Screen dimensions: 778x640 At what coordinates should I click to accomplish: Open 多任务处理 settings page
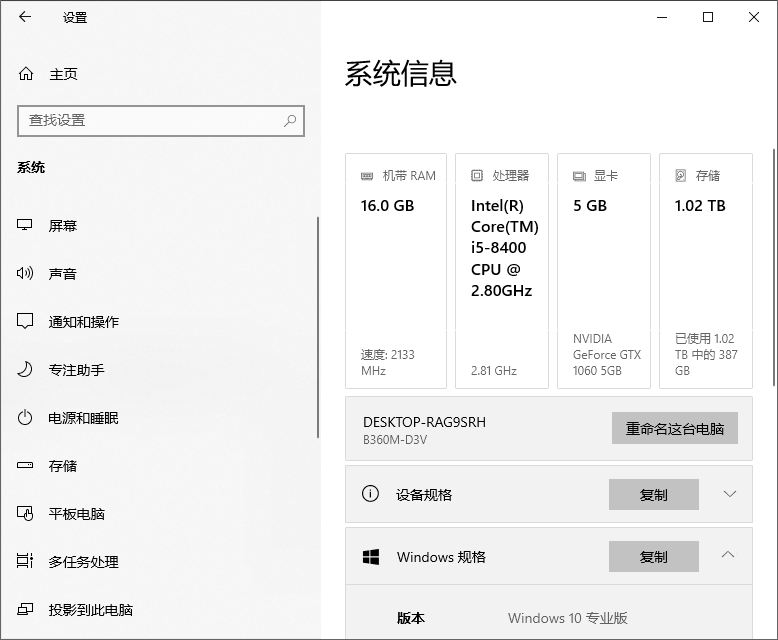click(x=83, y=562)
